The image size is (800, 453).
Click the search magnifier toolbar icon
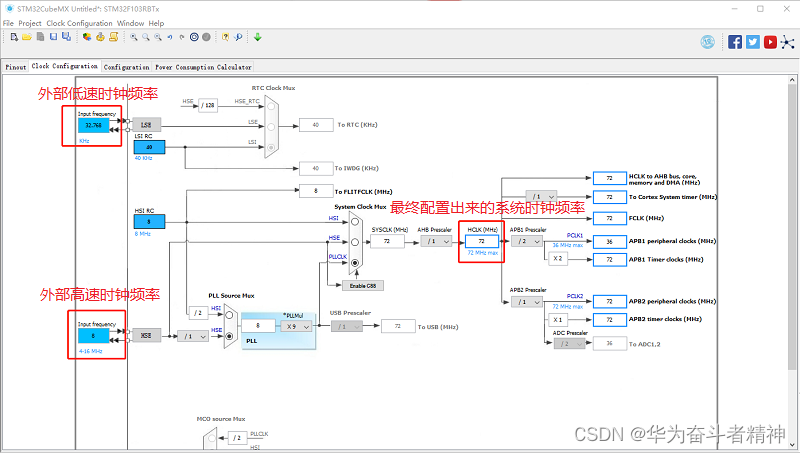coord(238,37)
